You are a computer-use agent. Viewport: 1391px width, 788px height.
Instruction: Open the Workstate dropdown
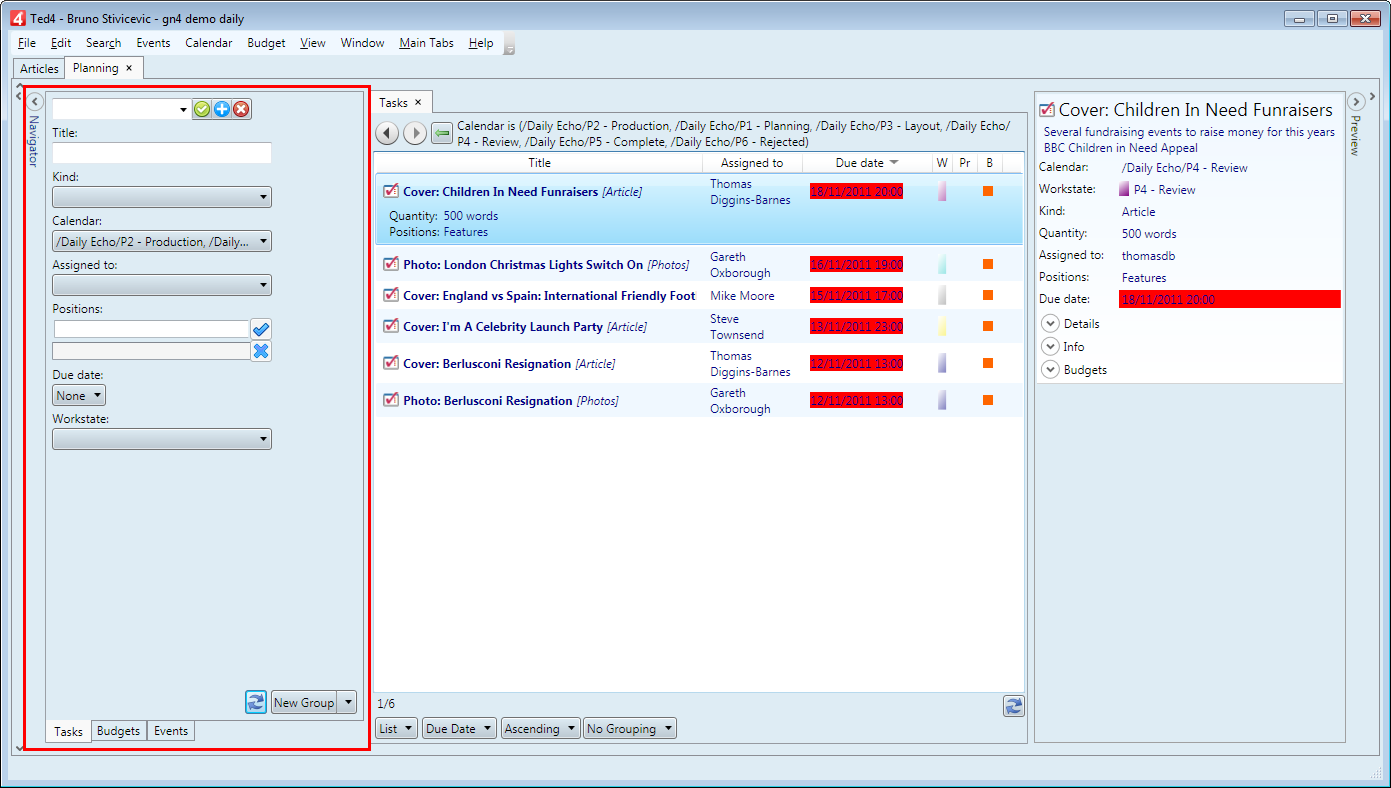point(162,439)
